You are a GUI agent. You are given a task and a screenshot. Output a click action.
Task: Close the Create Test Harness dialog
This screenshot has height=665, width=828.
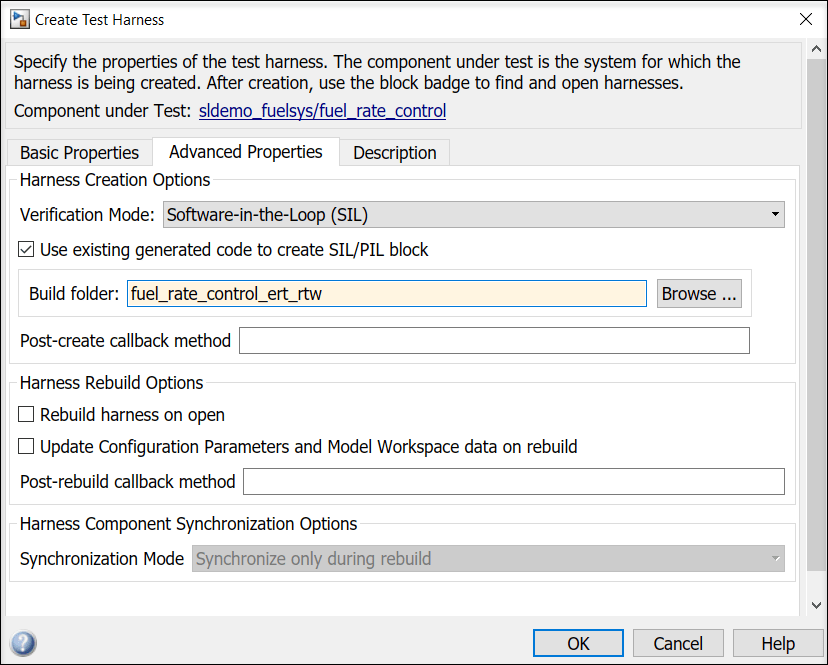point(805,19)
